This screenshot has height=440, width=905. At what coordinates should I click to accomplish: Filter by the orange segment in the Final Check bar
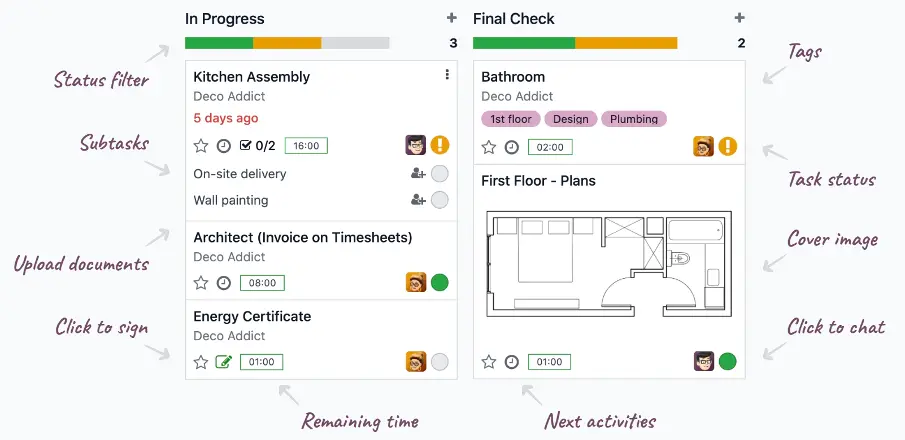(x=626, y=43)
